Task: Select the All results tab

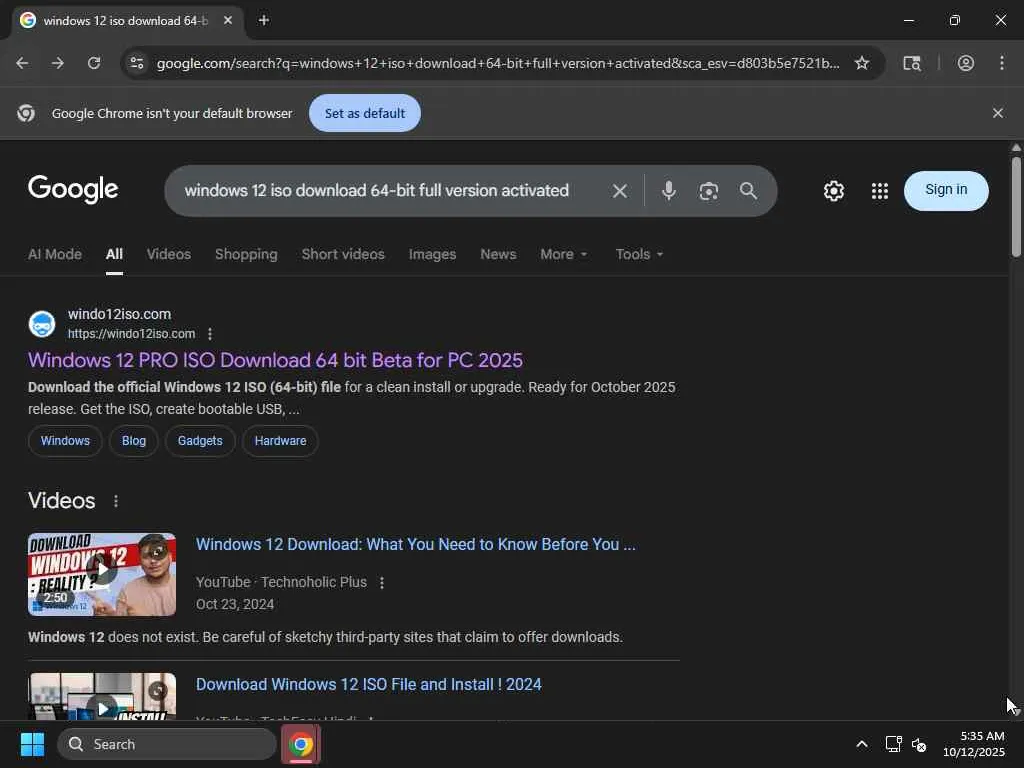Action: coord(114,254)
